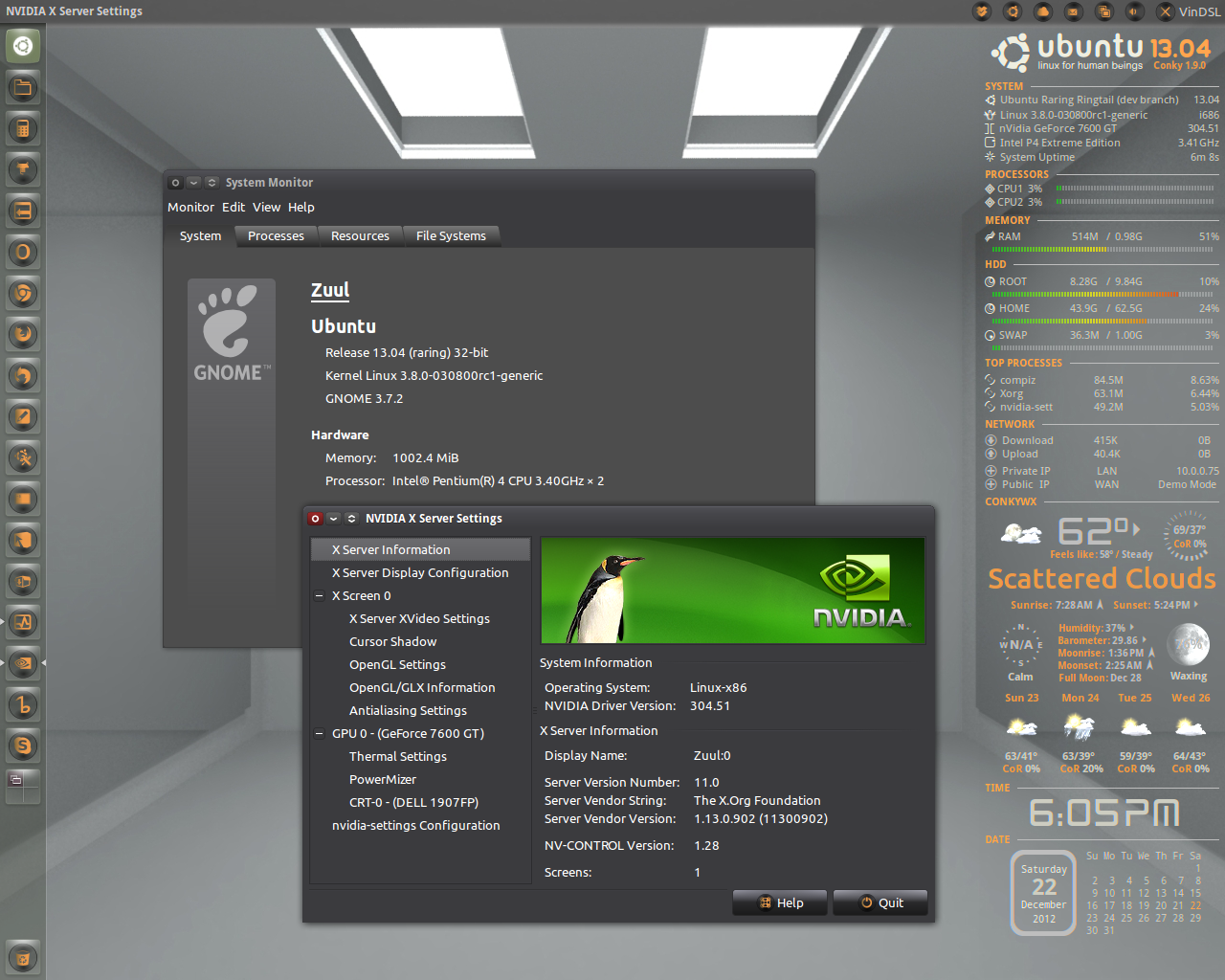
Task: Launch Google Chrome from the dock
Action: [23, 294]
